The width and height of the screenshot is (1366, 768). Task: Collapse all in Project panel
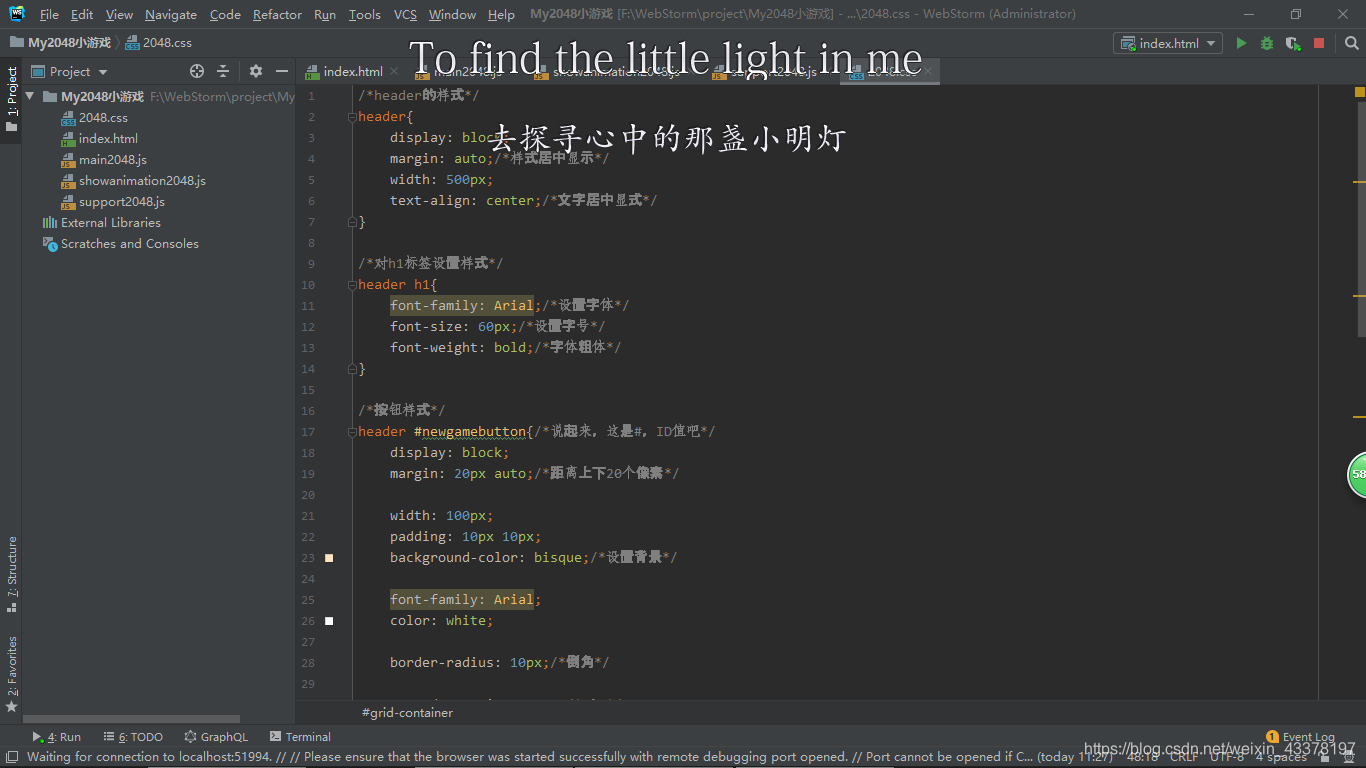(x=223, y=71)
